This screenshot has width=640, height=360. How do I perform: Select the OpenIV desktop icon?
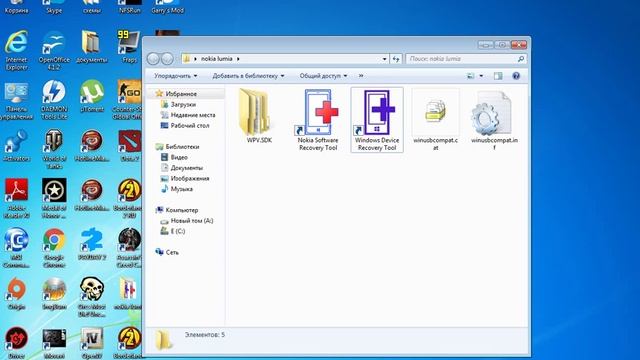click(92, 343)
